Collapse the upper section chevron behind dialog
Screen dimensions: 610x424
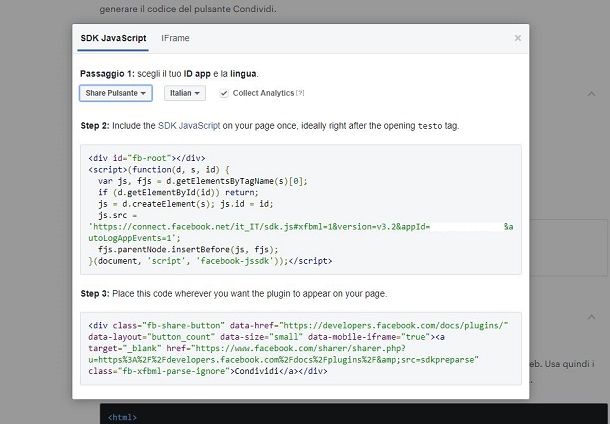tap(591, 94)
